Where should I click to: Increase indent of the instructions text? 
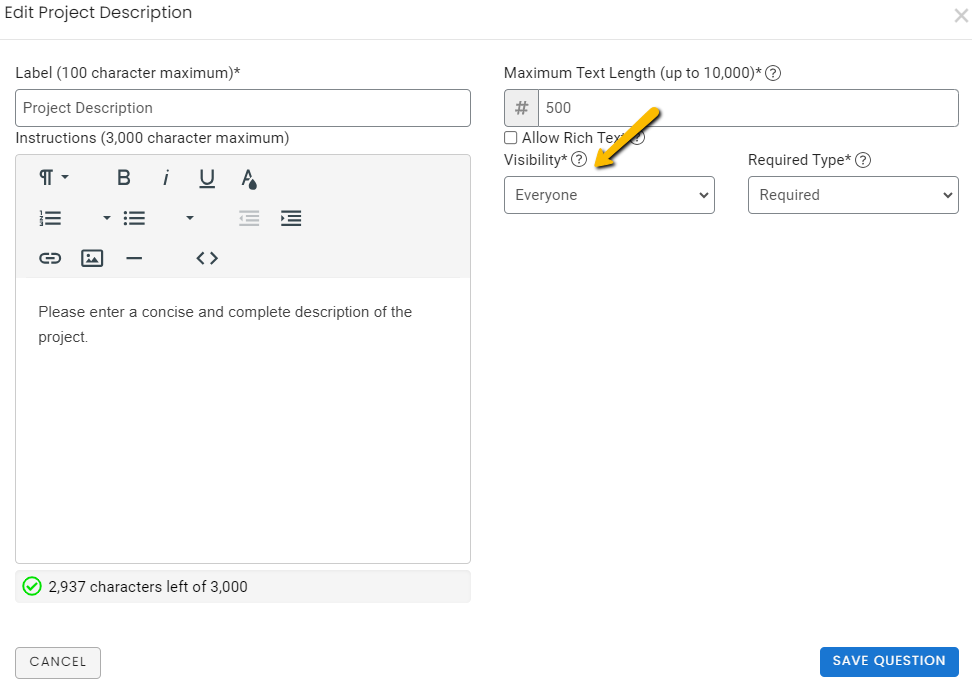point(291,217)
